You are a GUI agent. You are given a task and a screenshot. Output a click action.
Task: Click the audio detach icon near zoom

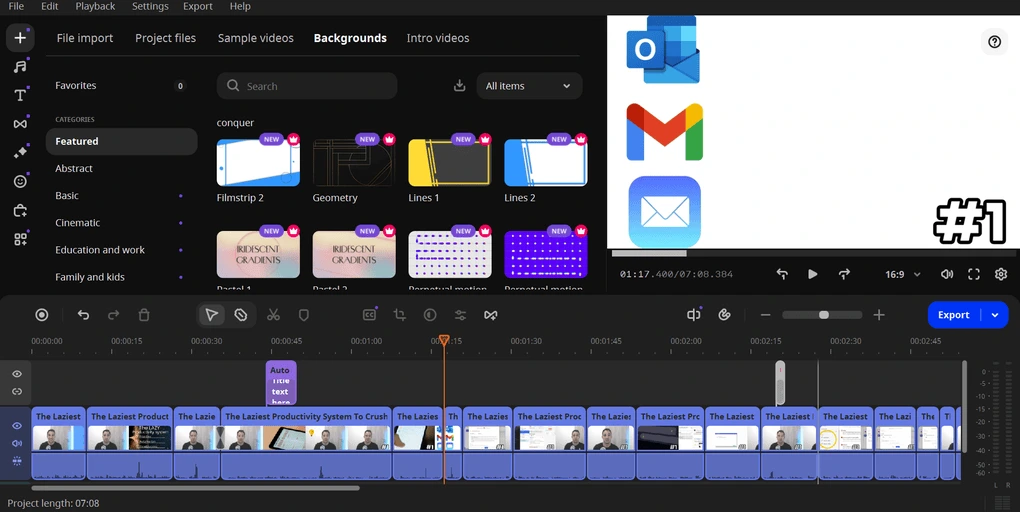coord(693,315)
